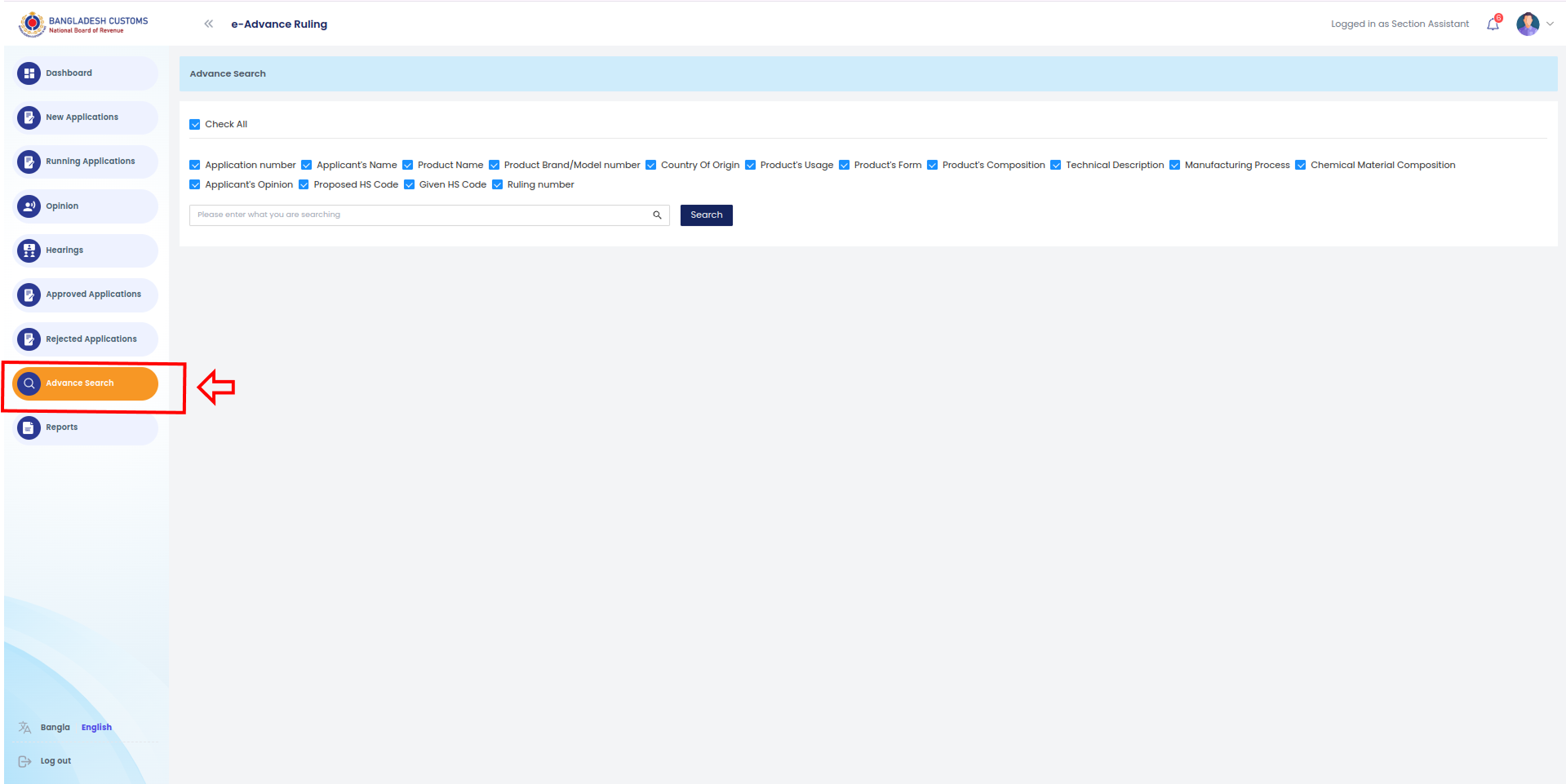Image resolution: width=1566 pixels, height=784 pixels.
Task: Open the Dashboard menu item
Action: point(85,73)
